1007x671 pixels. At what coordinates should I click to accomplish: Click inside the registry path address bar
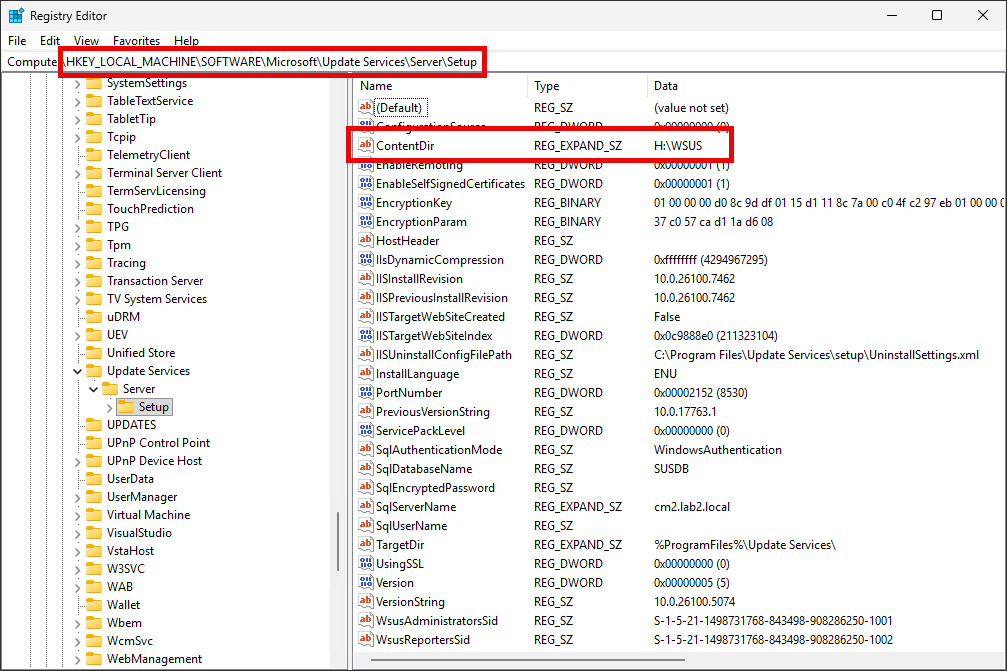point(300,61)
